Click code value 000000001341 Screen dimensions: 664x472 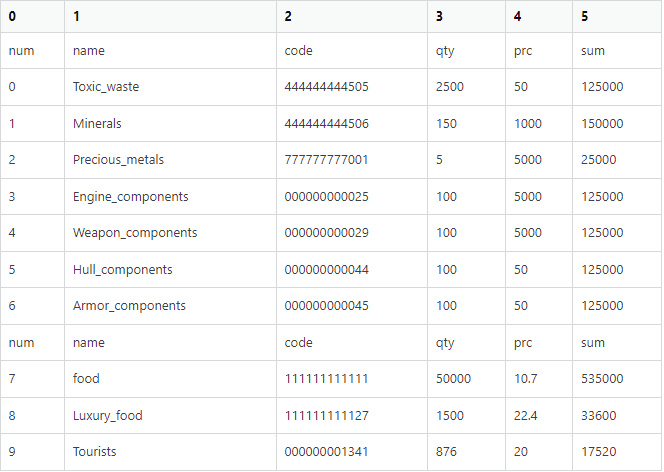click(x=326, y=452)
